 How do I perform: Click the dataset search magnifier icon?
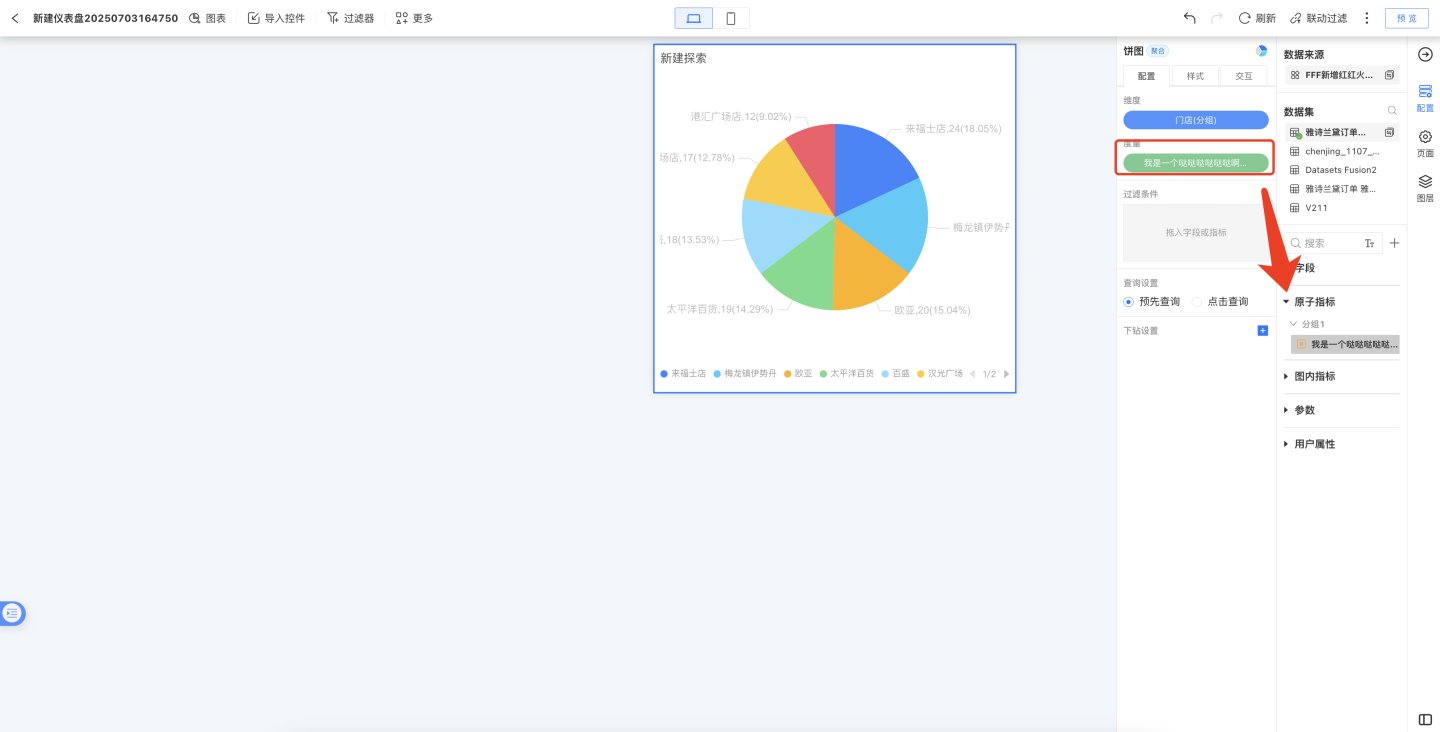pyautogui.click(x=1392, y=111)
